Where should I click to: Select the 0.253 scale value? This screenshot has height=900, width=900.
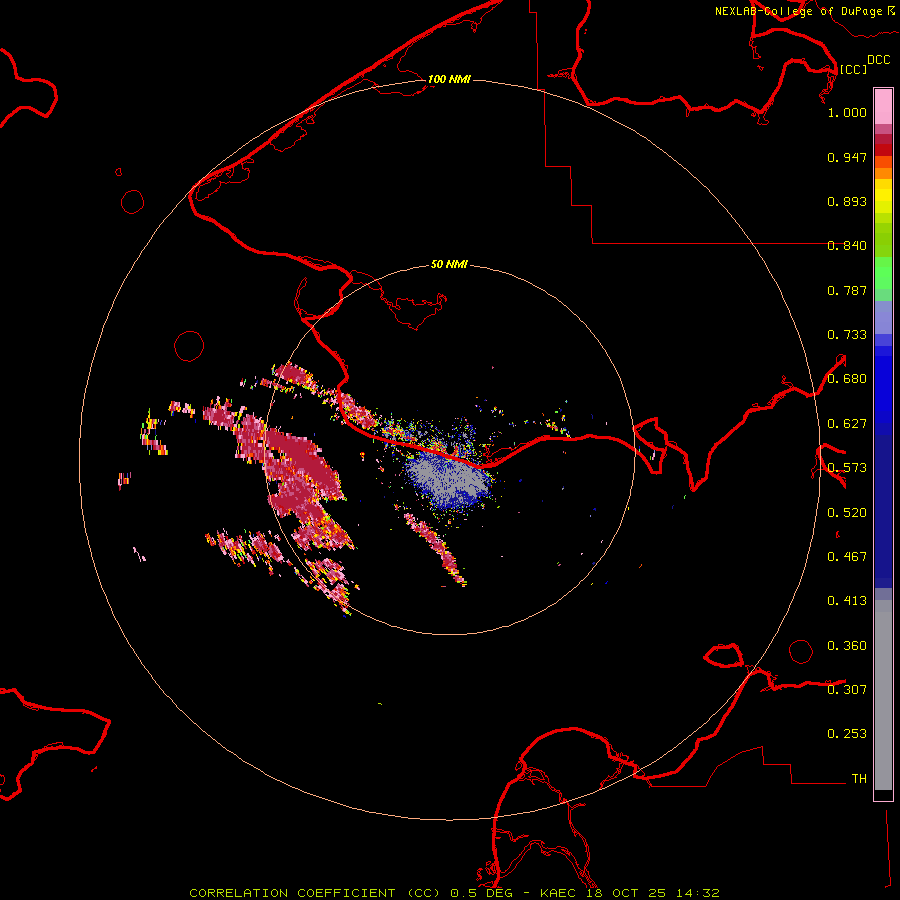847,734
